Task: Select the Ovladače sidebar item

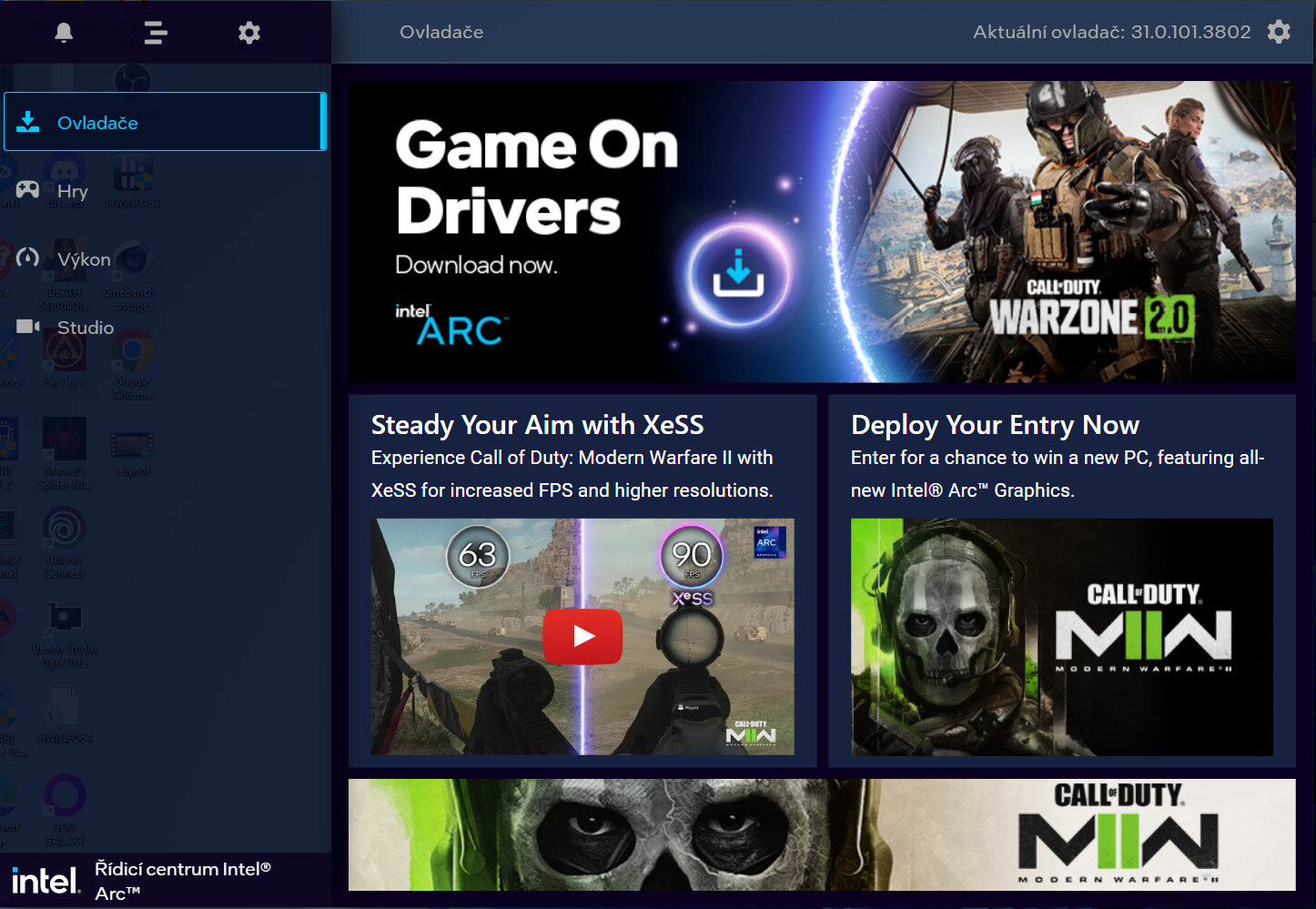Action: 165,122
